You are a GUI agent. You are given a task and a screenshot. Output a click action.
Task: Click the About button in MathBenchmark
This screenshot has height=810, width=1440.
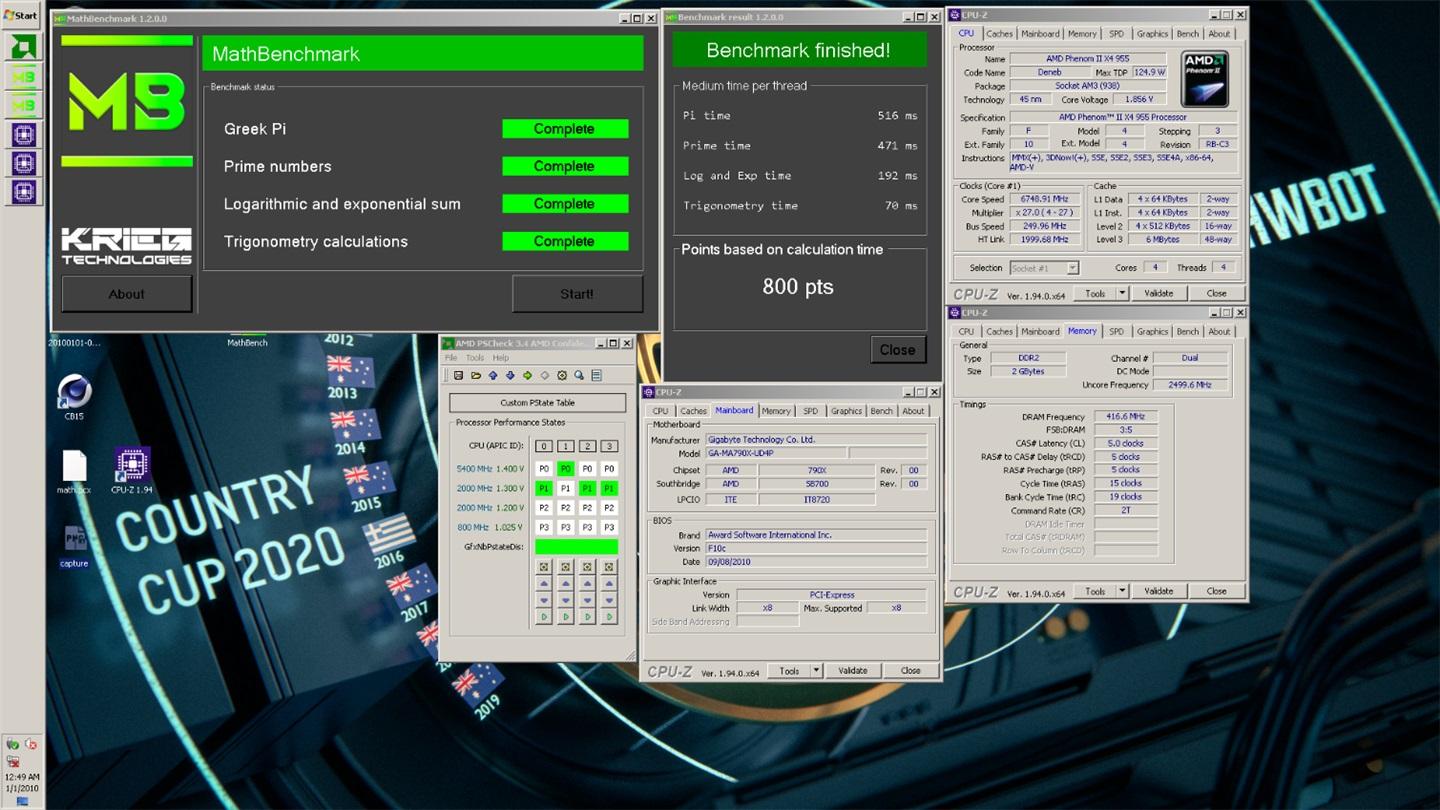tap(127, 294)
